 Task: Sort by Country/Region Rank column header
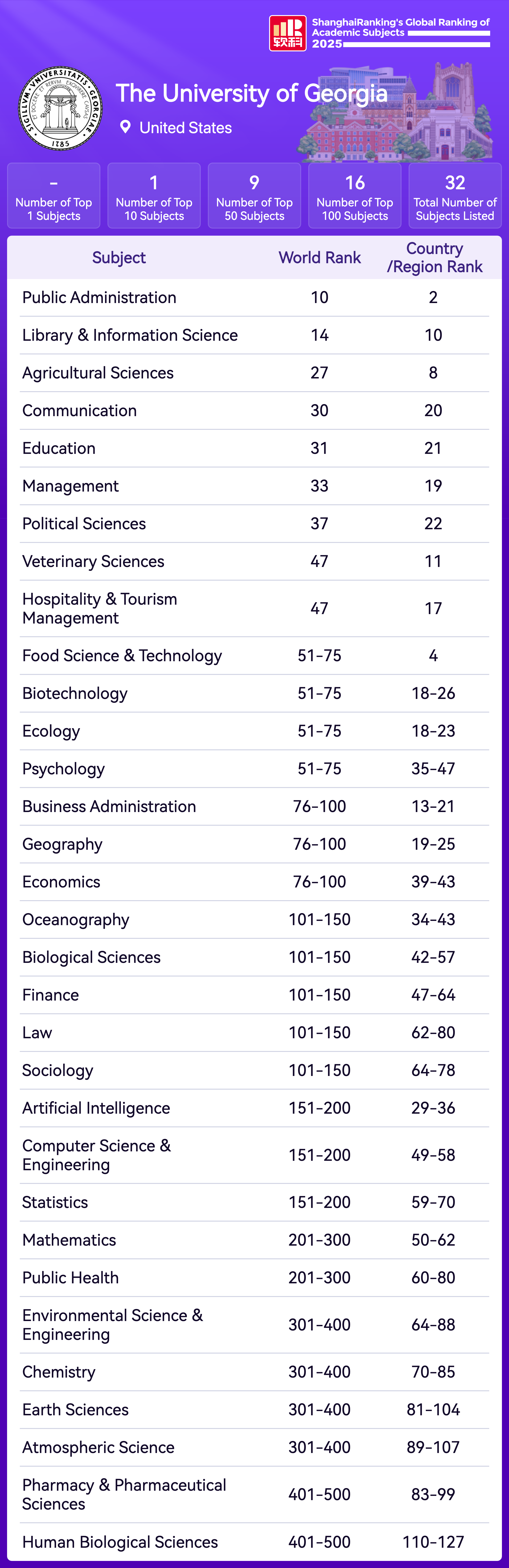(x=434, y=258)
